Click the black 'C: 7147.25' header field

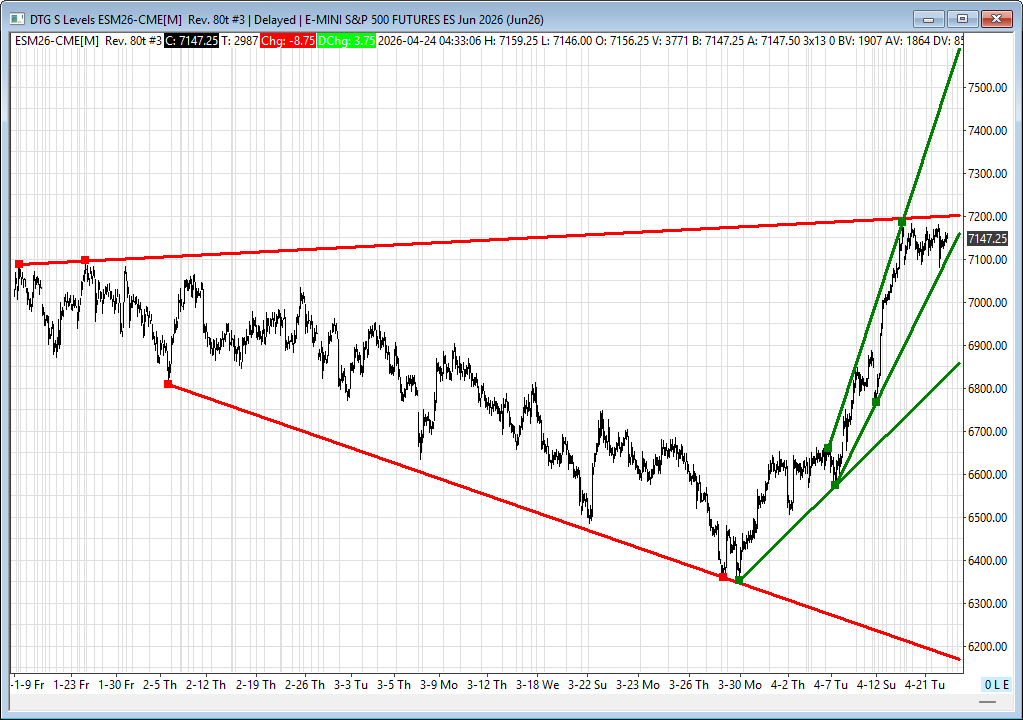click(191, 40)
